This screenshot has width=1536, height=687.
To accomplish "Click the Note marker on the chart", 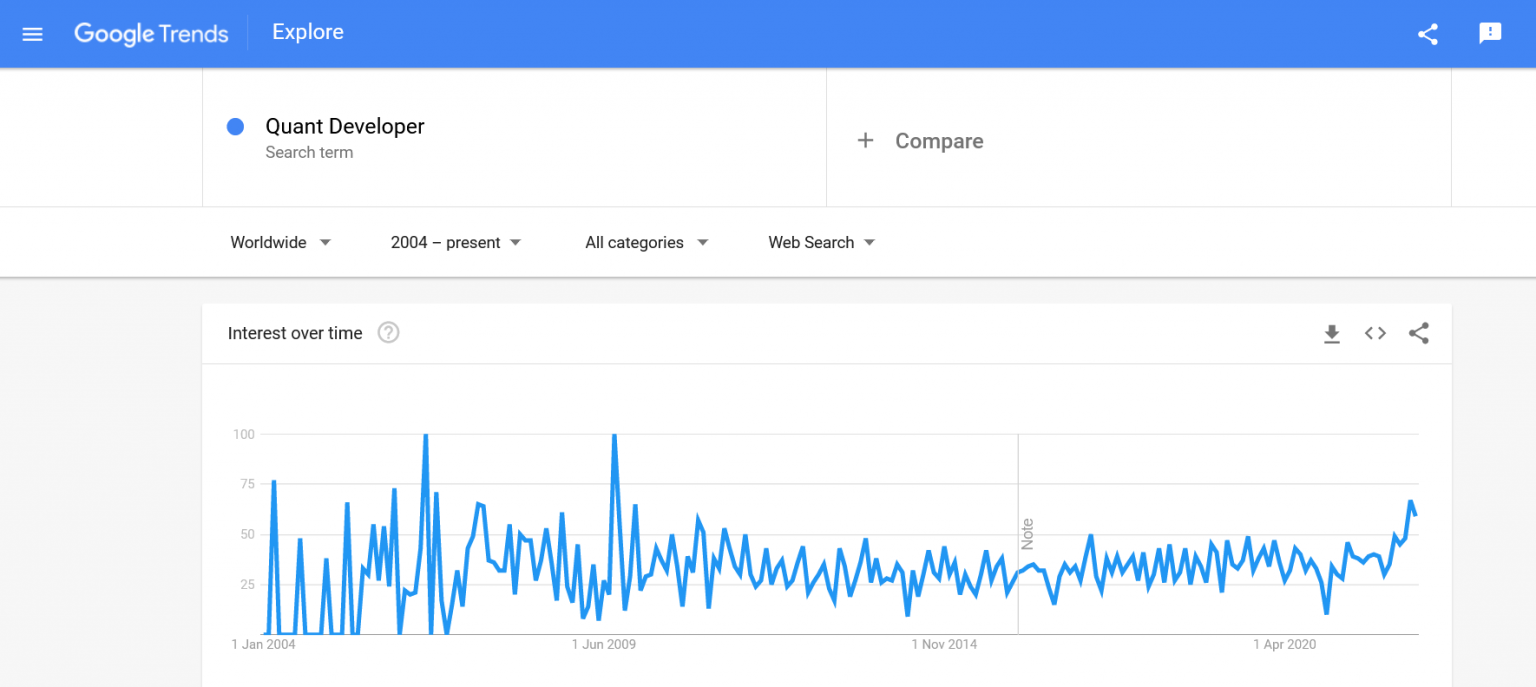I will 1027,534.
